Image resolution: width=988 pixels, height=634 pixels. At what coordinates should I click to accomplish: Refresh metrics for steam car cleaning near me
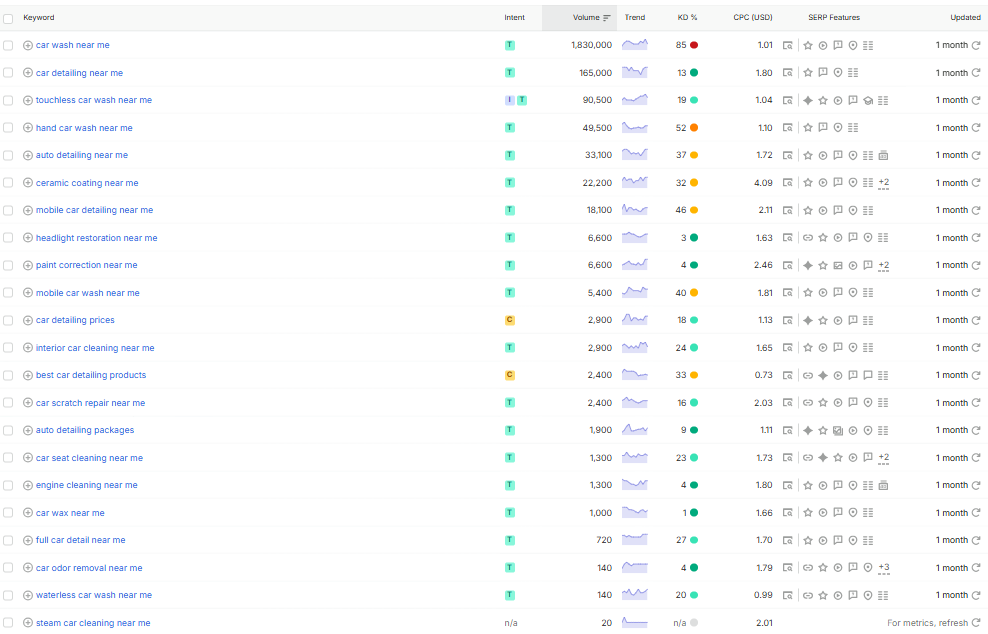click(x=976, y=623)
